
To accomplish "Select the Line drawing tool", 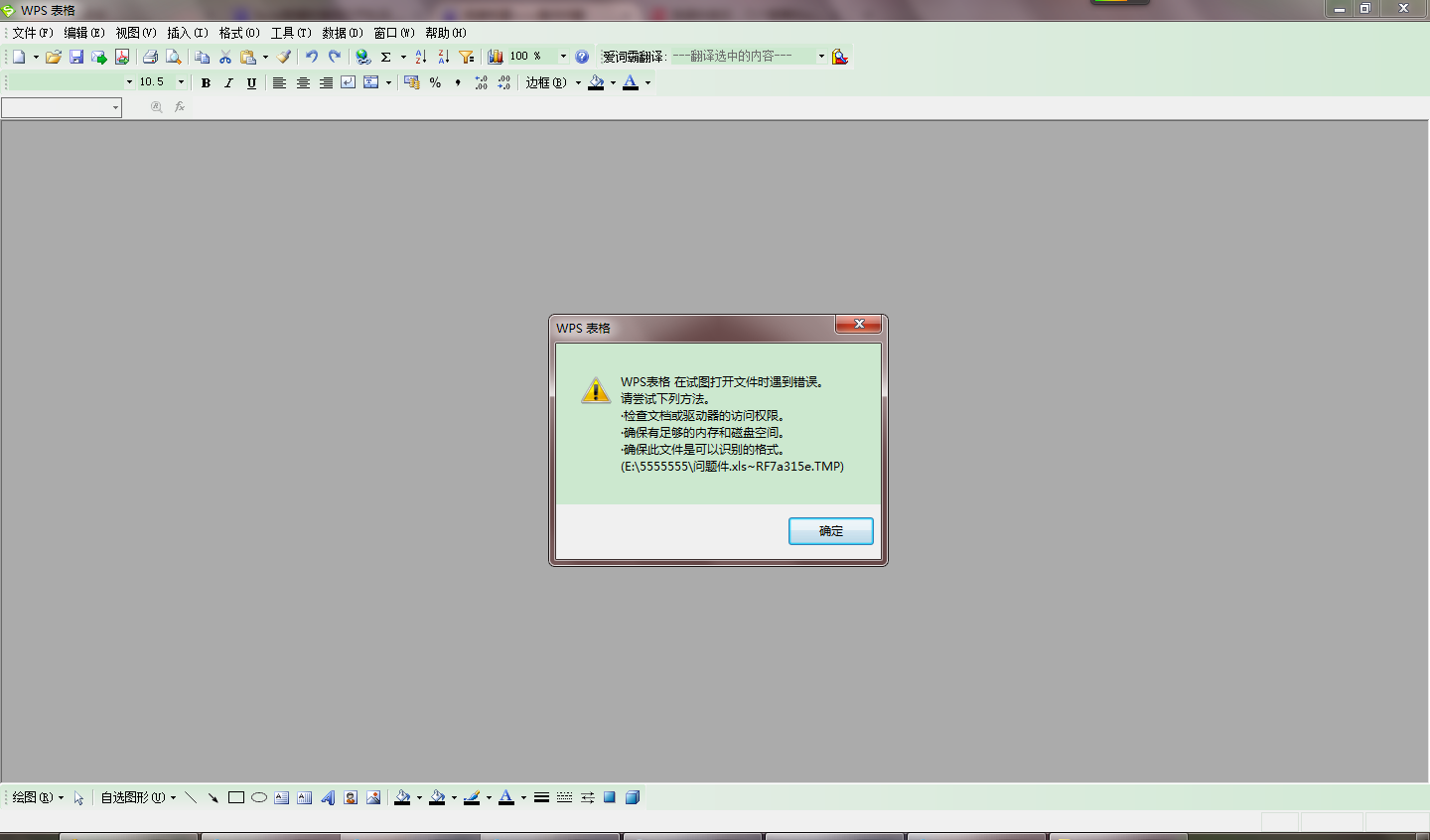I will [191, 797].
